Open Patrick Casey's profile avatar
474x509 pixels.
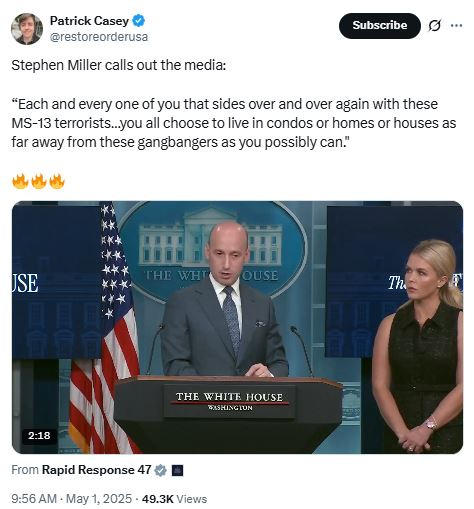click(x=27, y=29)
